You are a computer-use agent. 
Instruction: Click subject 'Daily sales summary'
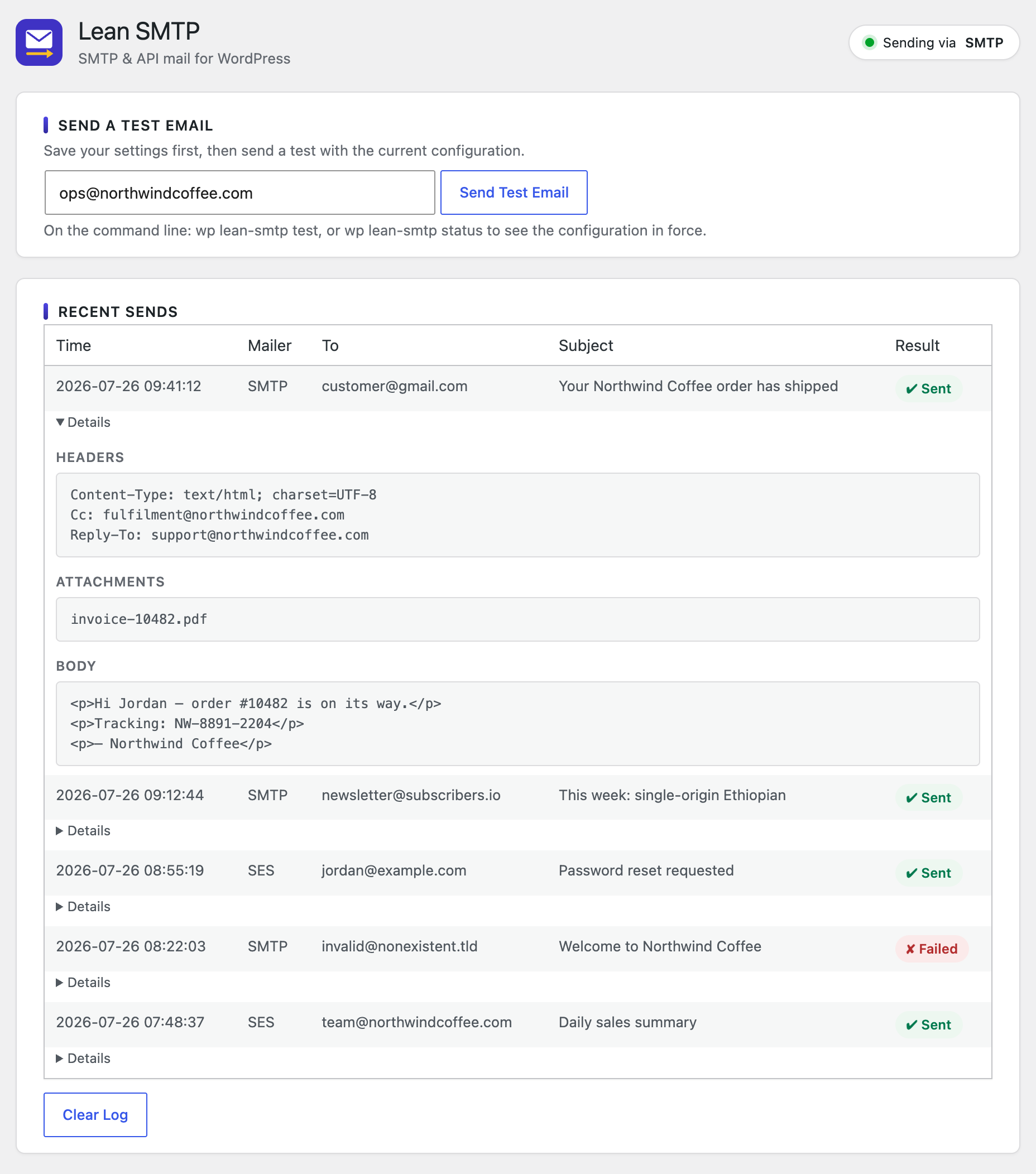627,1022
